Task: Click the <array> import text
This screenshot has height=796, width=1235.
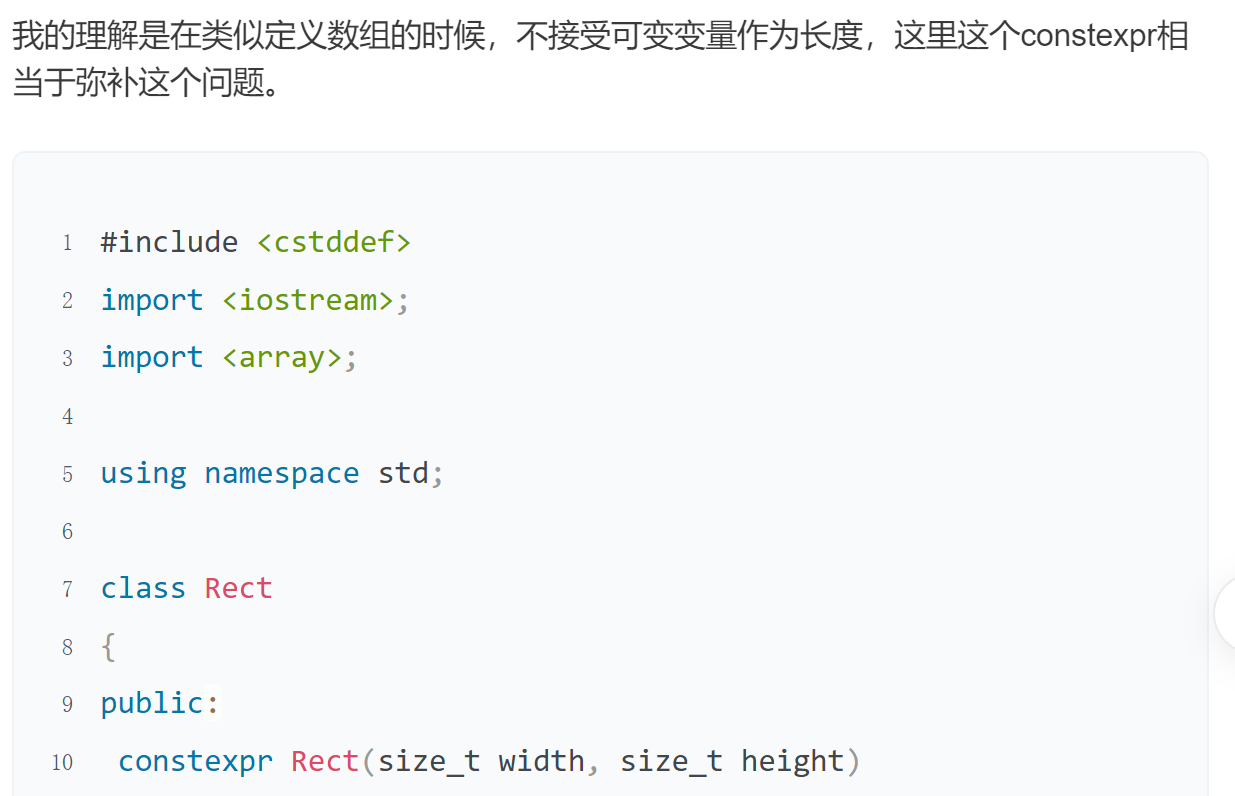Action: 281,357
